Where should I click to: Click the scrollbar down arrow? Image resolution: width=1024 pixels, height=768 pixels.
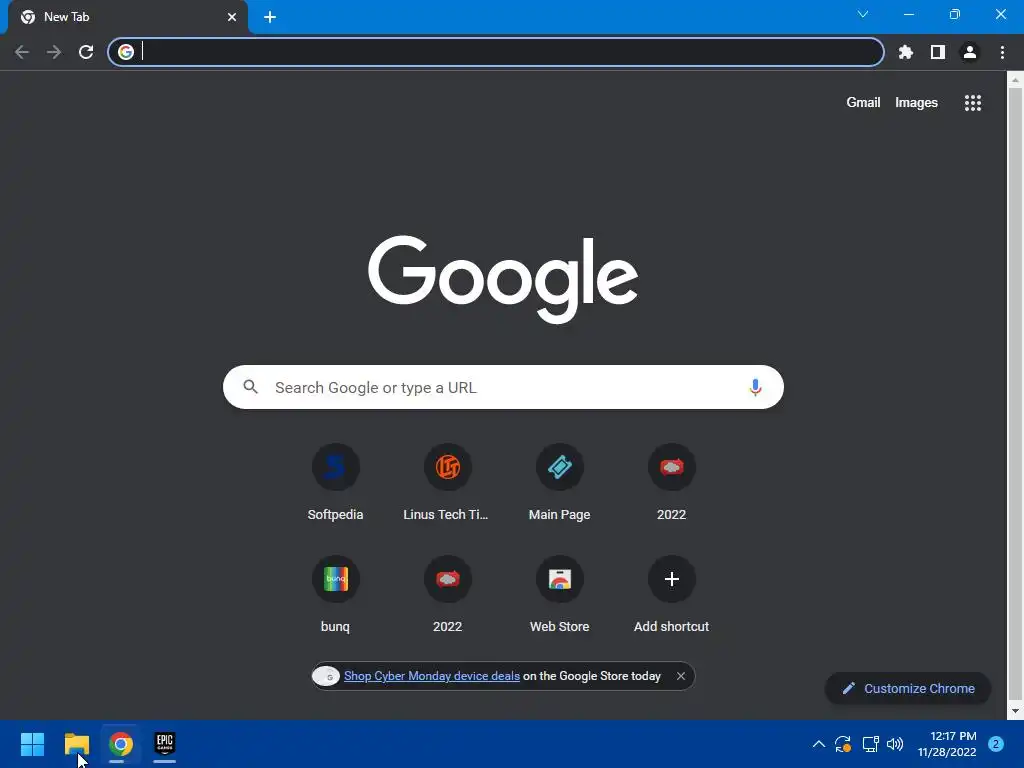(1015, 711)
